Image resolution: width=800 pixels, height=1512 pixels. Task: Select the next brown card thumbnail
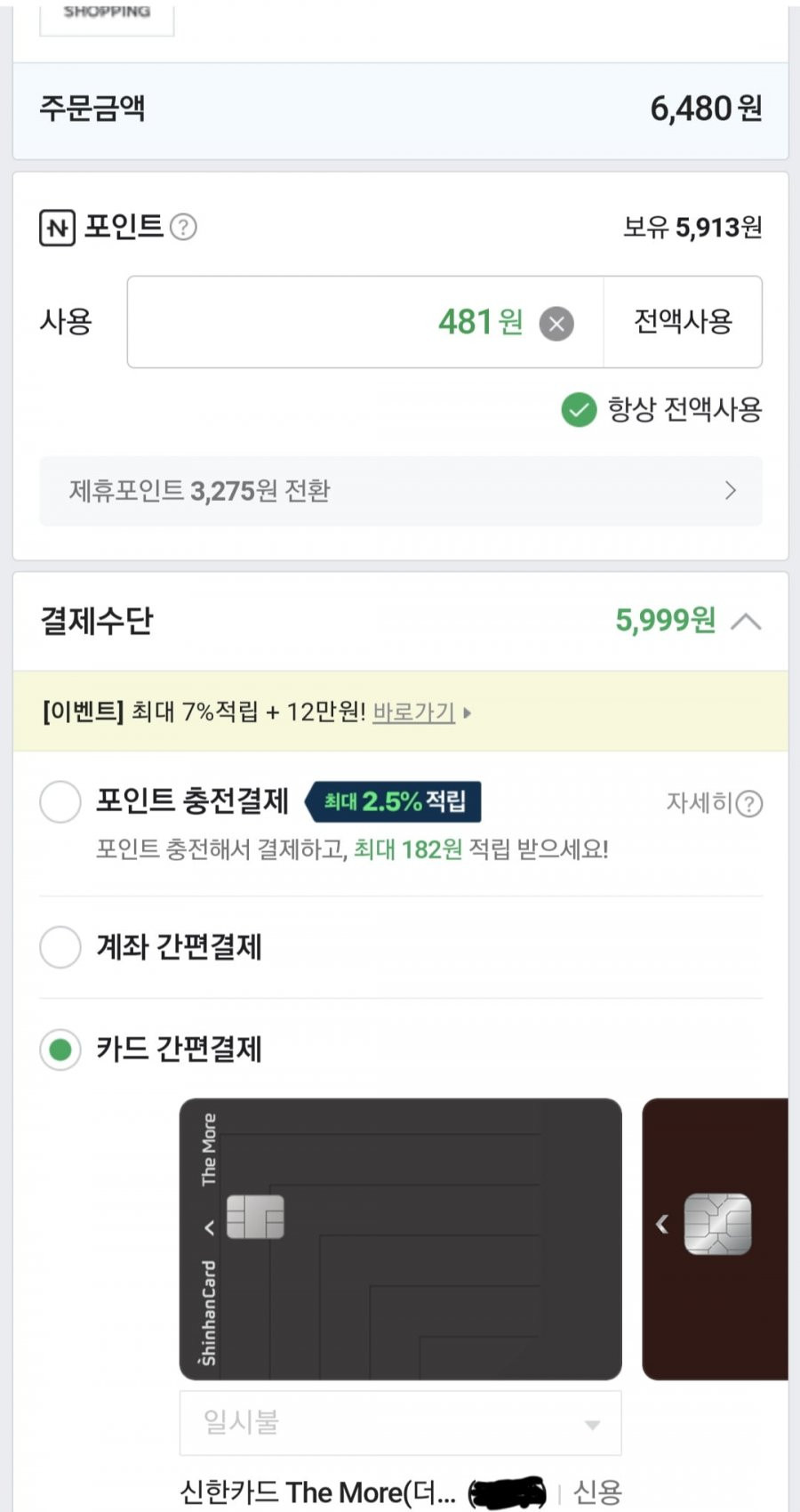click(716, 1239)
